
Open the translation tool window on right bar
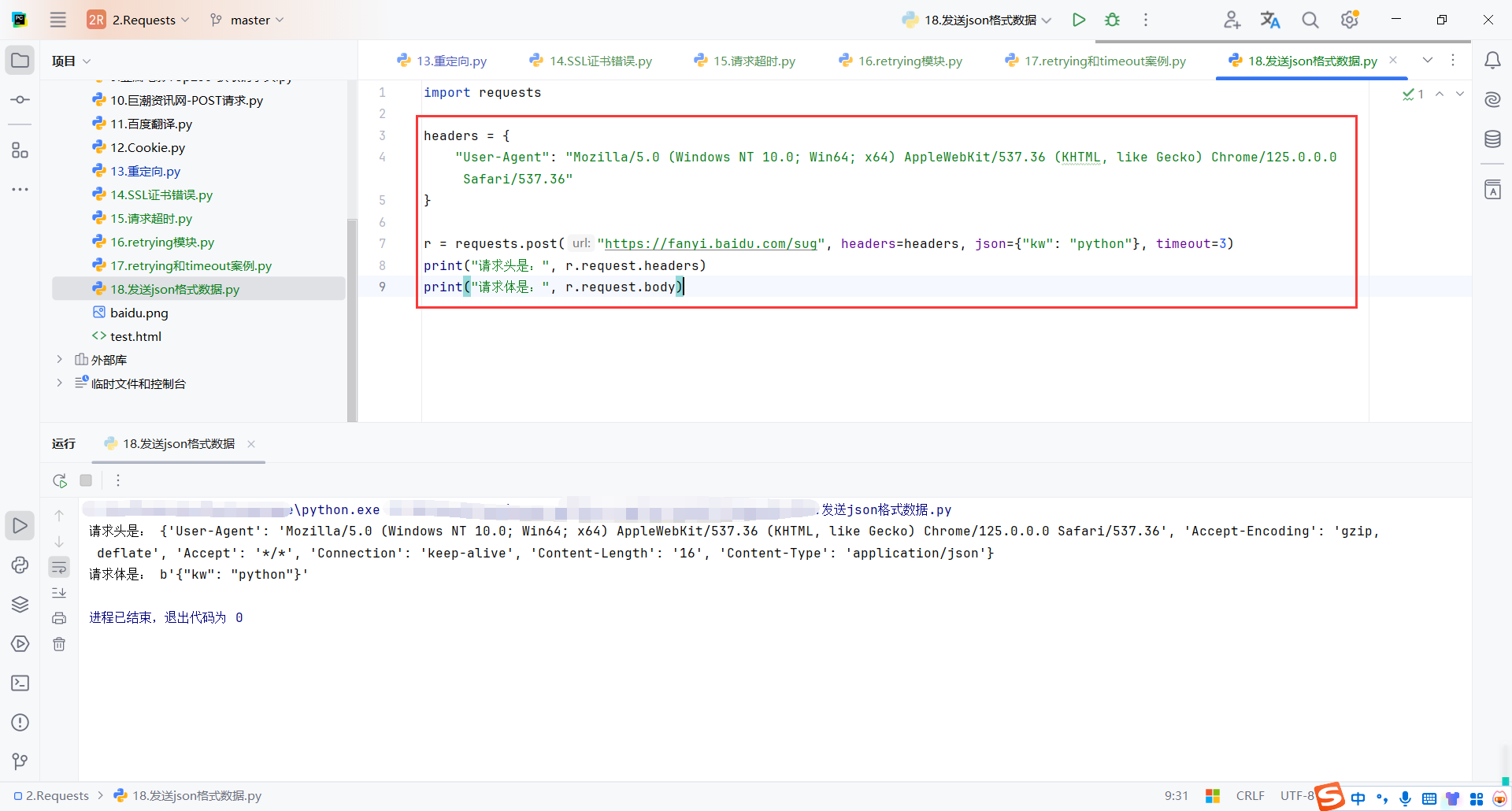tap(1492, 190)
